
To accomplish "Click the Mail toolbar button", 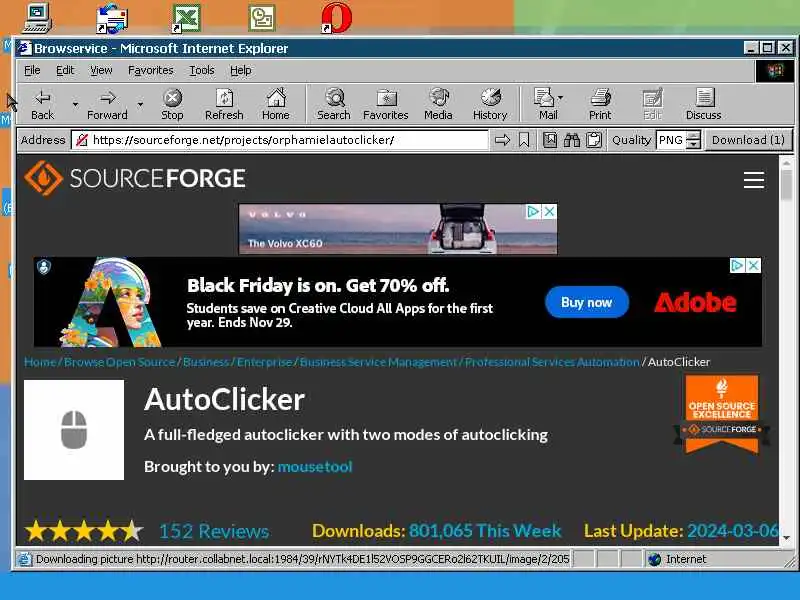I will tap(545, 105).
